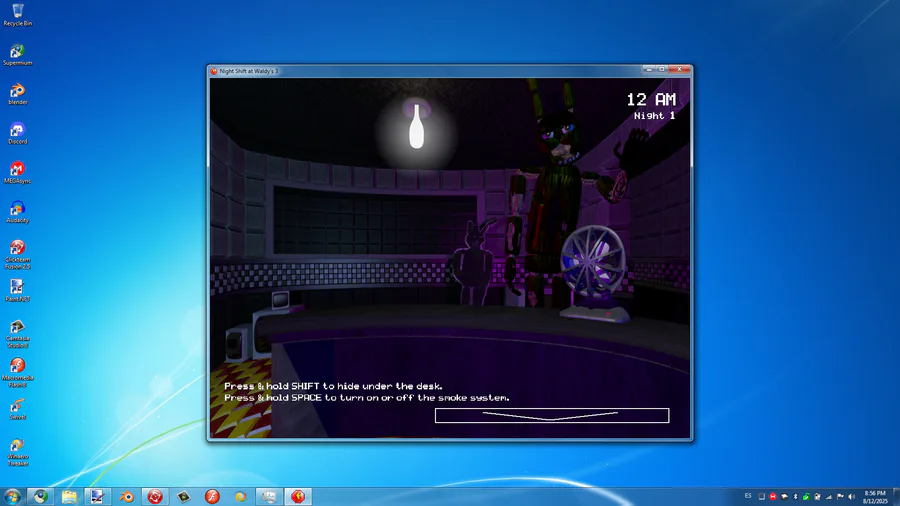The width and height of the screenshot is (900, 506).
Task: Open the Recycle Bin desktop icon
Action: click(x=18, y=15)
